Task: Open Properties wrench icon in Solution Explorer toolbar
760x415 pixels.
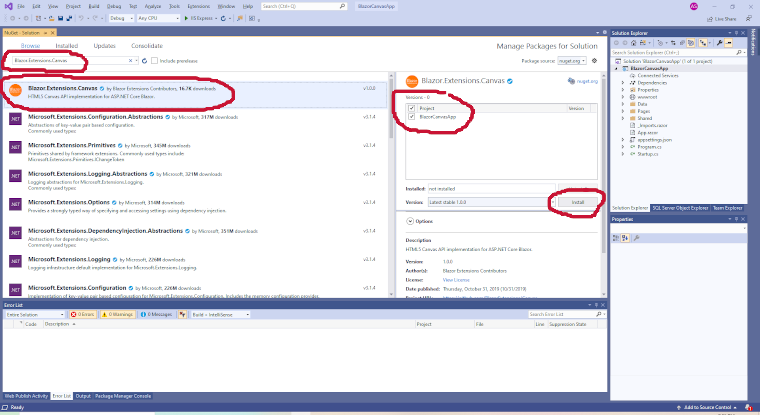Action: pos(719,43)
